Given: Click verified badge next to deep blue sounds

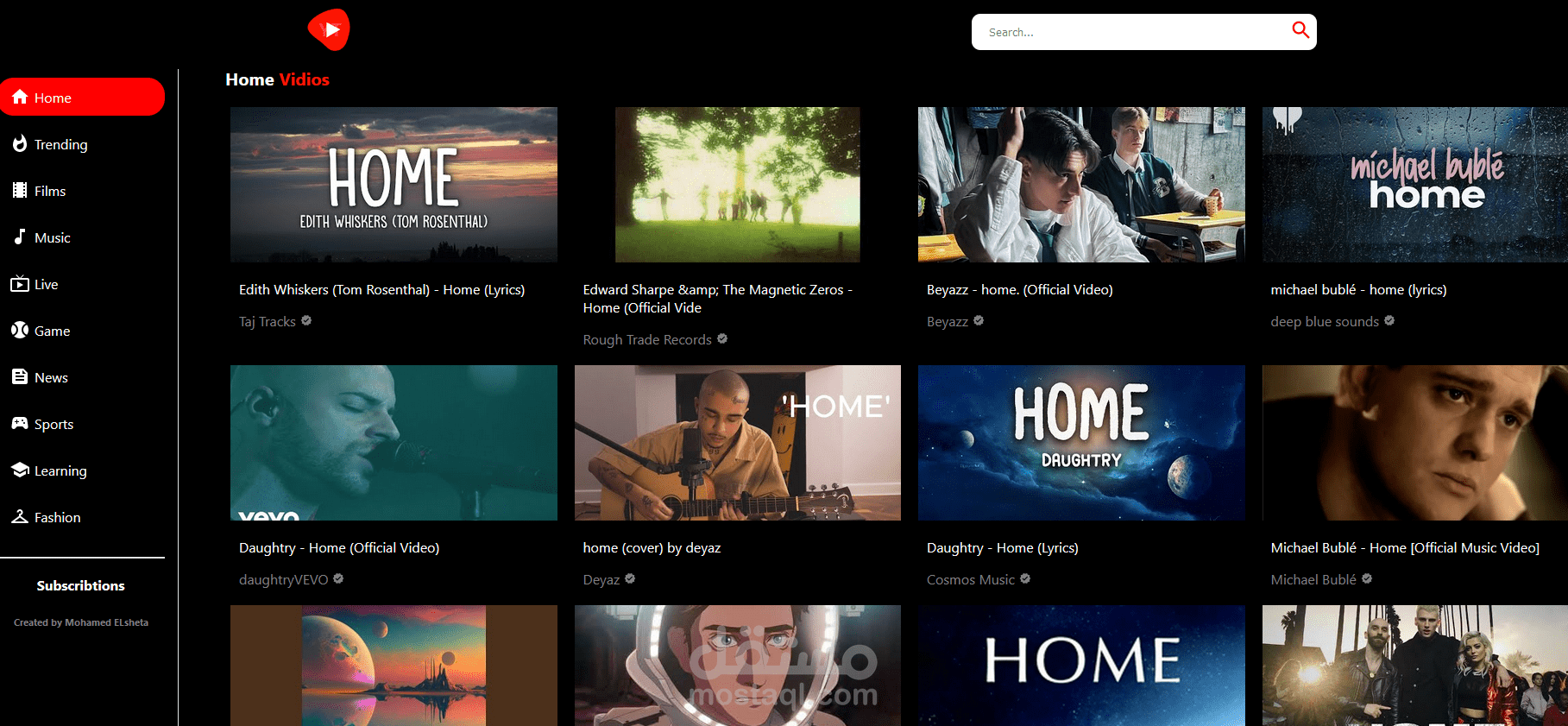Looking at the screenshot, I should point(1389,320).
